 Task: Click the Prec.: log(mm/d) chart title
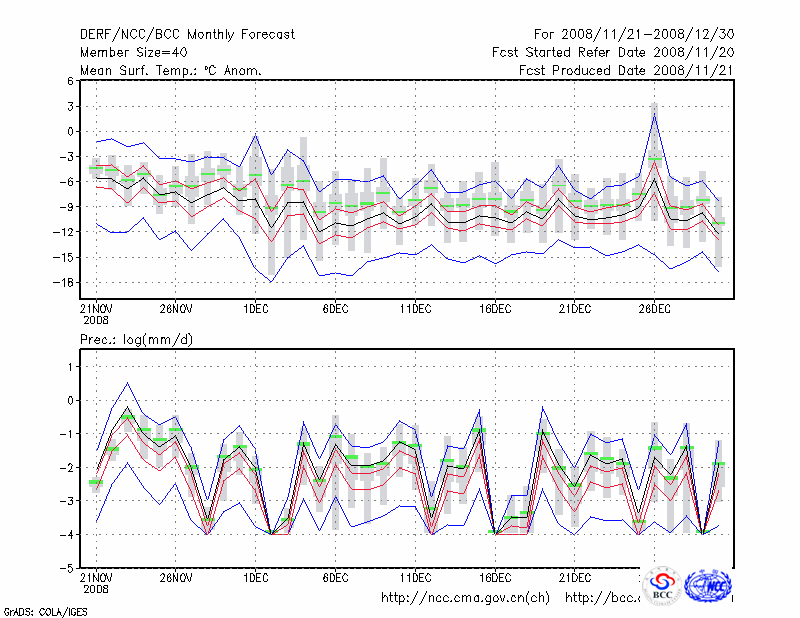[x=136, y=340]
